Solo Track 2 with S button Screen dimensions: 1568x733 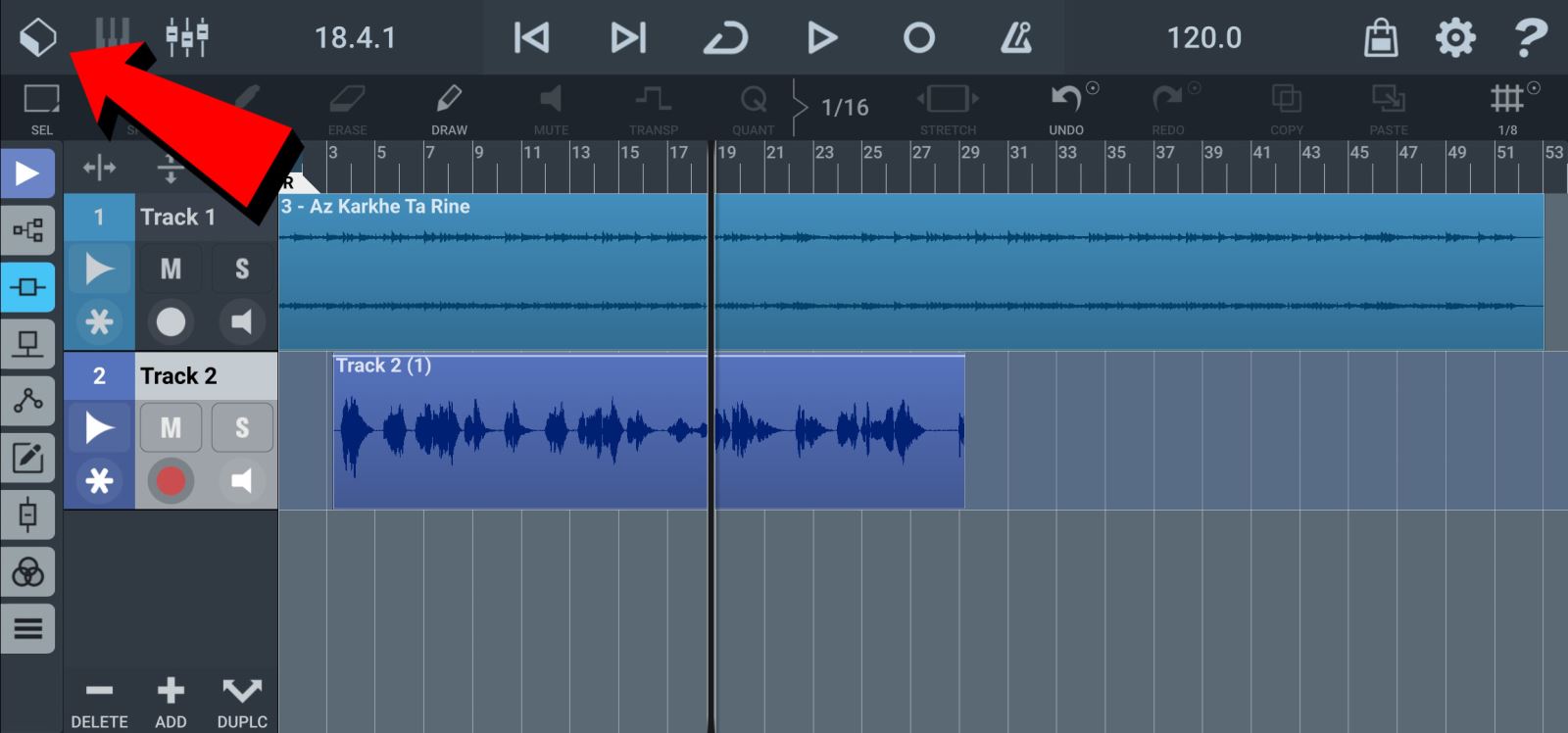(242, 428)
